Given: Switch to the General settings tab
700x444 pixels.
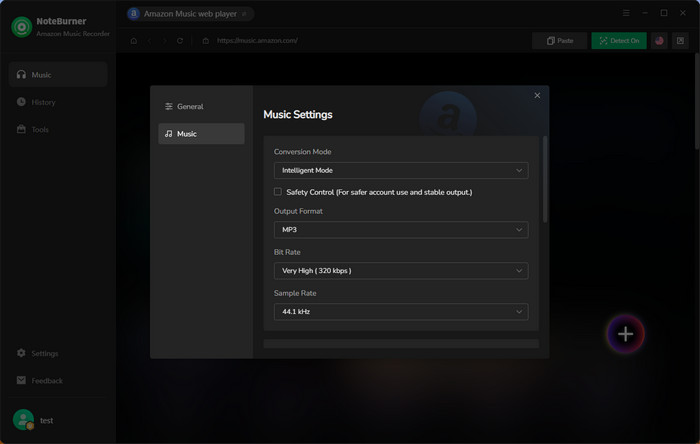Looking at the screenshot, I should [201, 106].
